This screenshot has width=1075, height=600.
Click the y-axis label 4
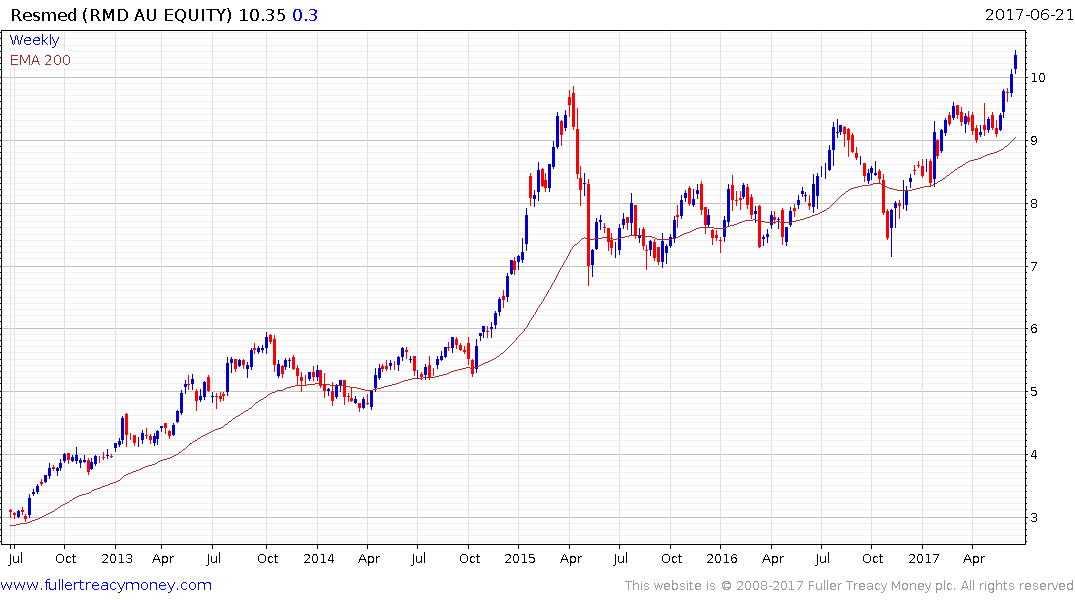[1034, 455]
